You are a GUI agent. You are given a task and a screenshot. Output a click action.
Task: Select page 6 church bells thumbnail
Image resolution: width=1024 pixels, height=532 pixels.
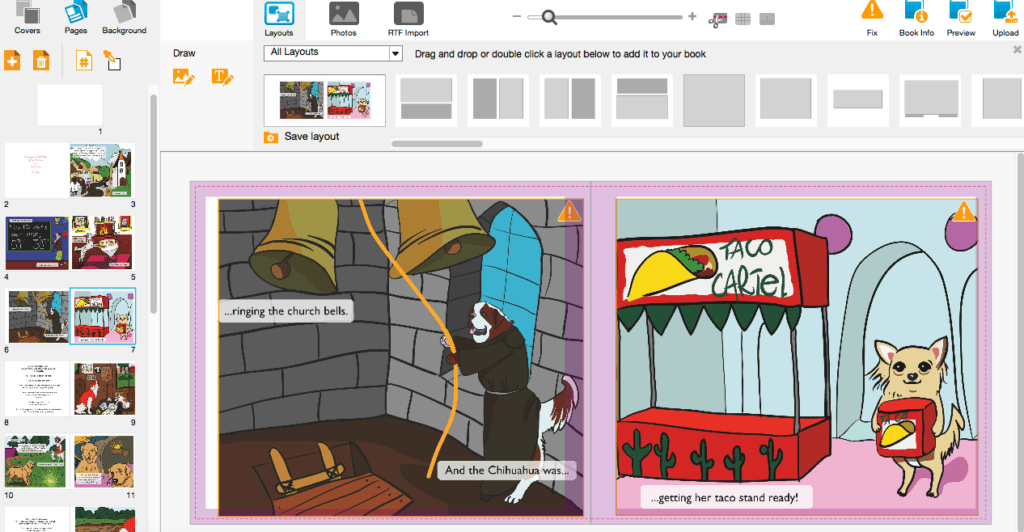(39, 317)
